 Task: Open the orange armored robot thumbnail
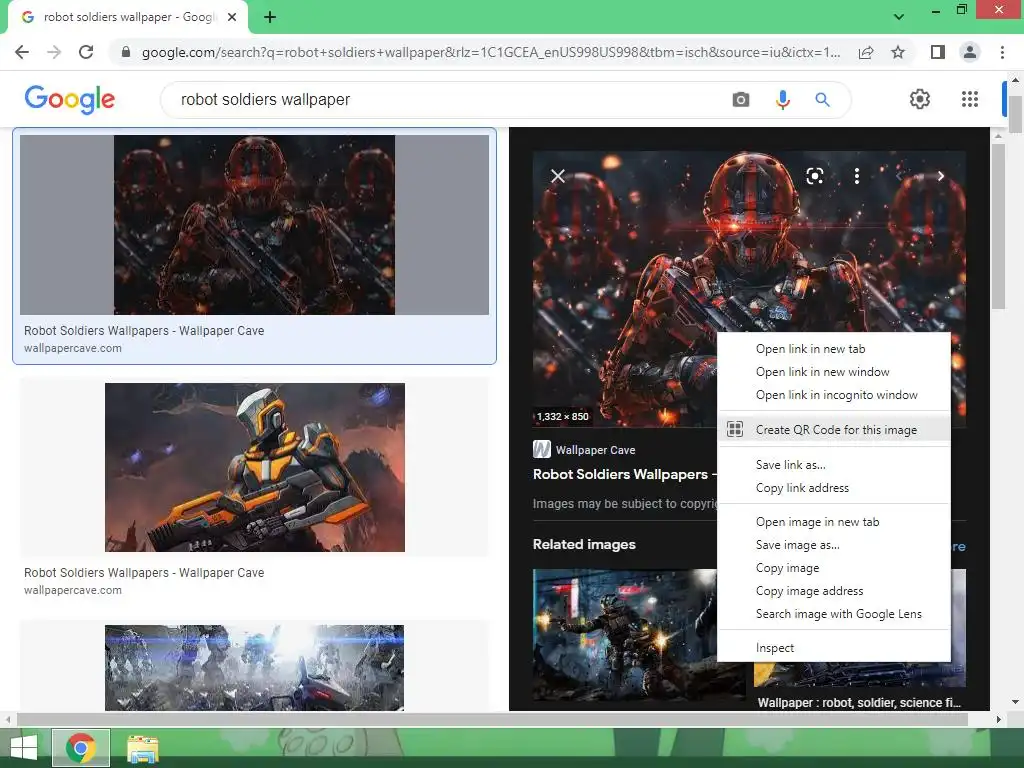pyautogui.click(x=255, y=468)
